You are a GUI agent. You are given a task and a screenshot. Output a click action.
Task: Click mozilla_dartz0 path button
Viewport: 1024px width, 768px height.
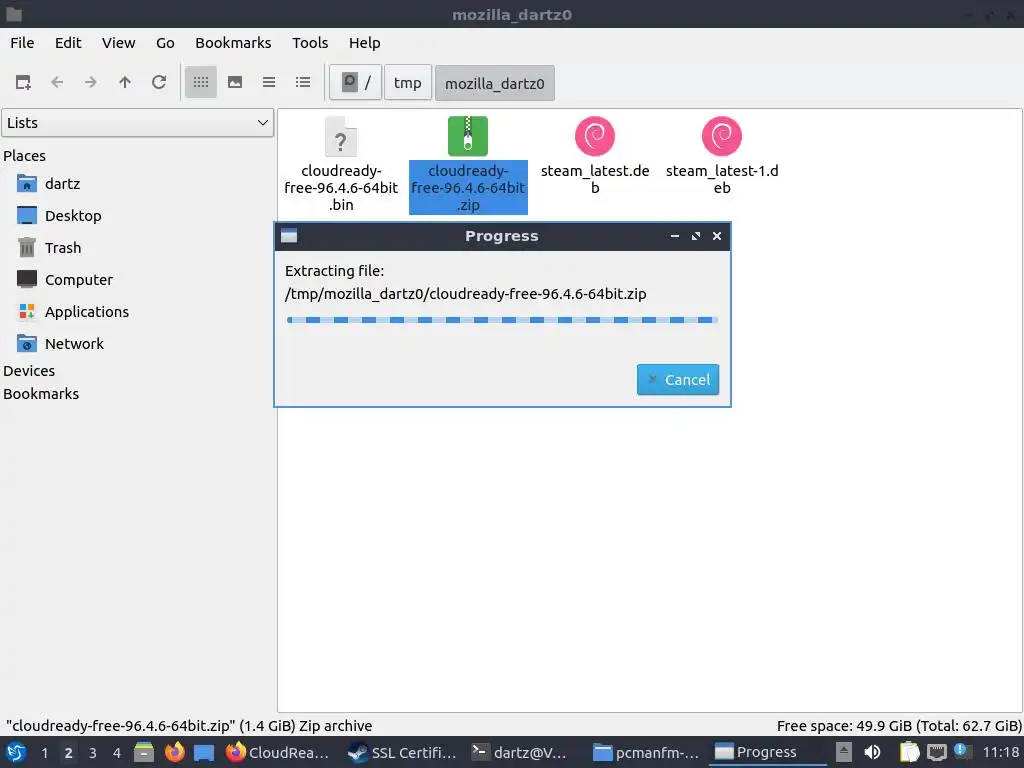click(494, 83)
